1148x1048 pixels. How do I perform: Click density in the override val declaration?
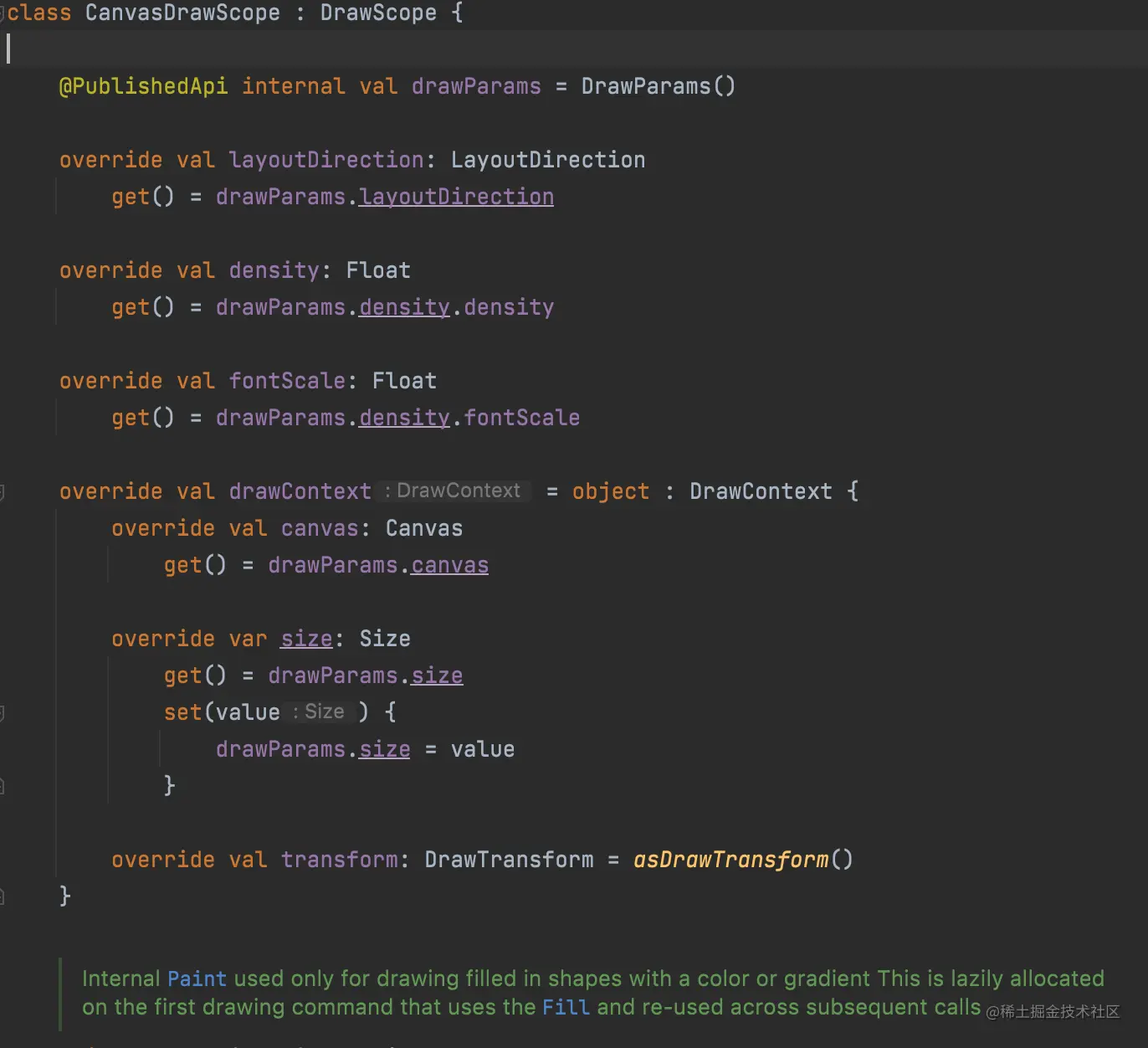click(274, 270)
